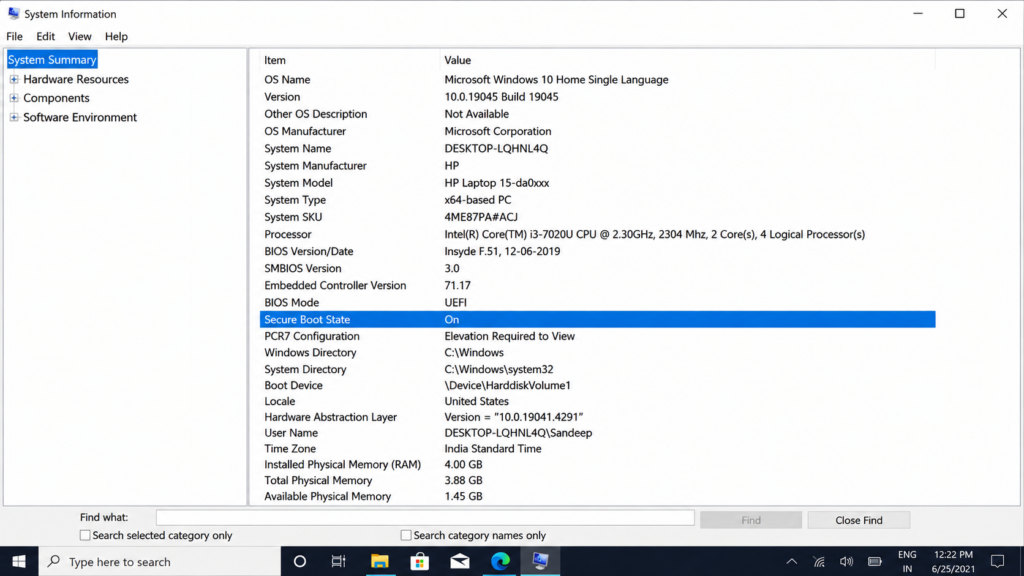Open the Help menu
This screenshot has width=1024, height=576.
click(x=116, y=37)
